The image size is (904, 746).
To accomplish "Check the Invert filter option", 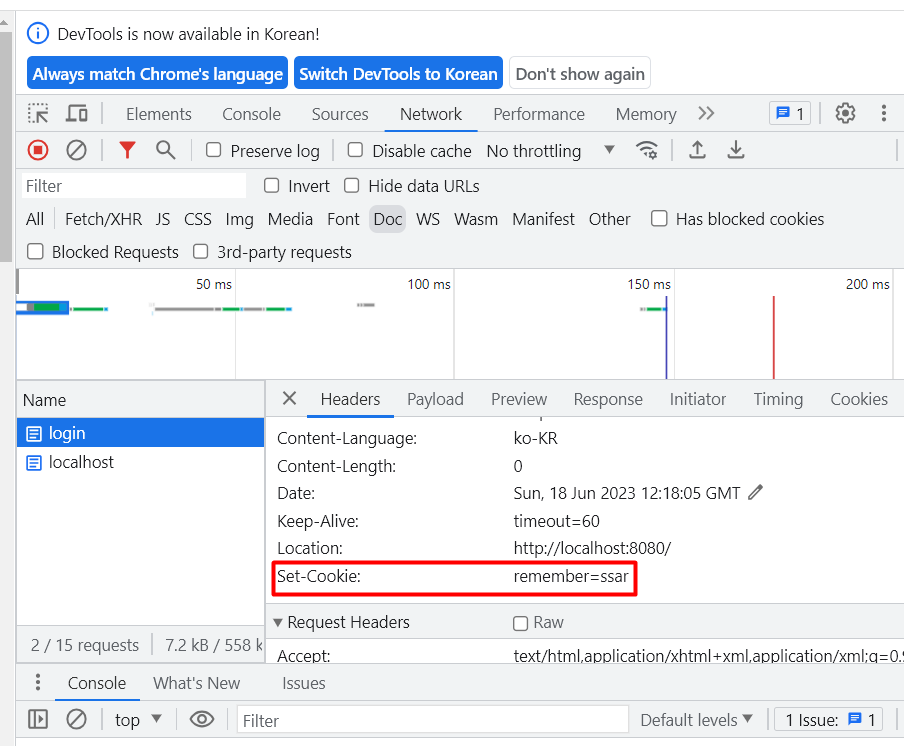I will (x=272, y=186).
